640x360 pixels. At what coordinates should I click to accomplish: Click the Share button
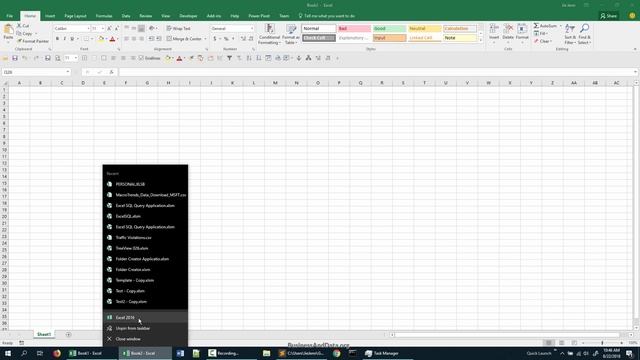[608, 16]
